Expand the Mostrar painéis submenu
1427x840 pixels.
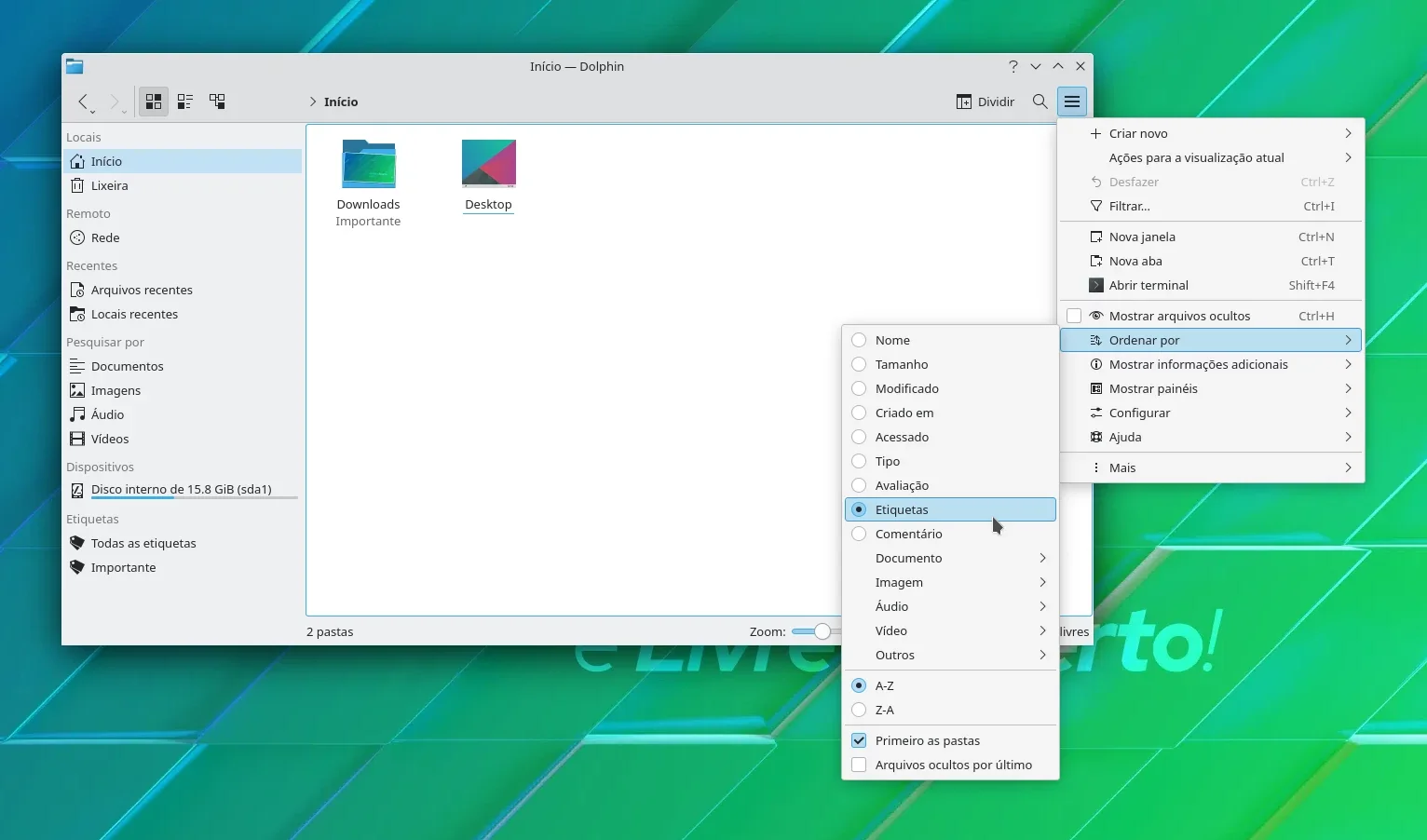tap(1211, 388)
